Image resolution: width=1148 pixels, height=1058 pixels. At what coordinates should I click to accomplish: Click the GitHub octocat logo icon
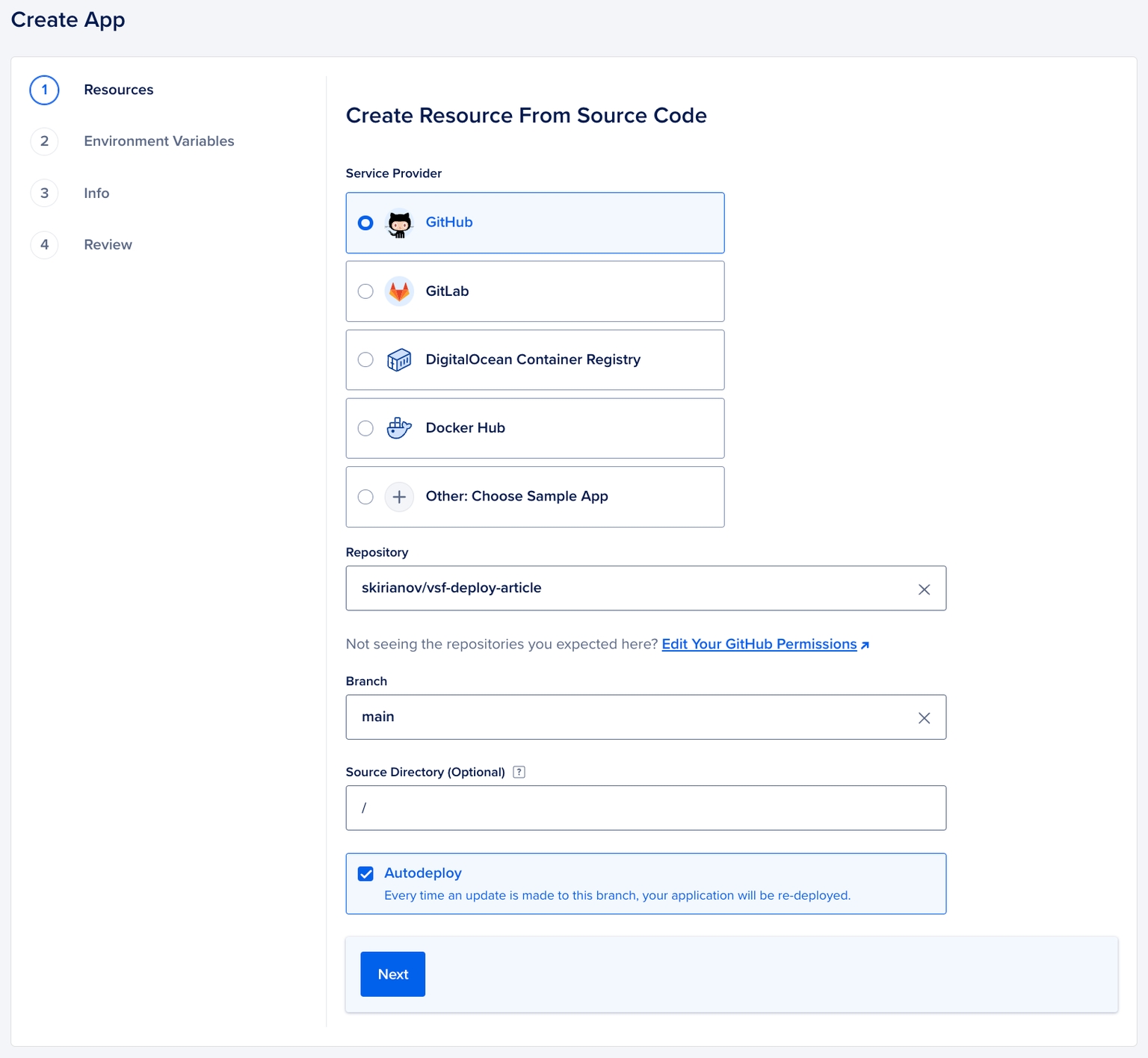click(x=399, y=223)
